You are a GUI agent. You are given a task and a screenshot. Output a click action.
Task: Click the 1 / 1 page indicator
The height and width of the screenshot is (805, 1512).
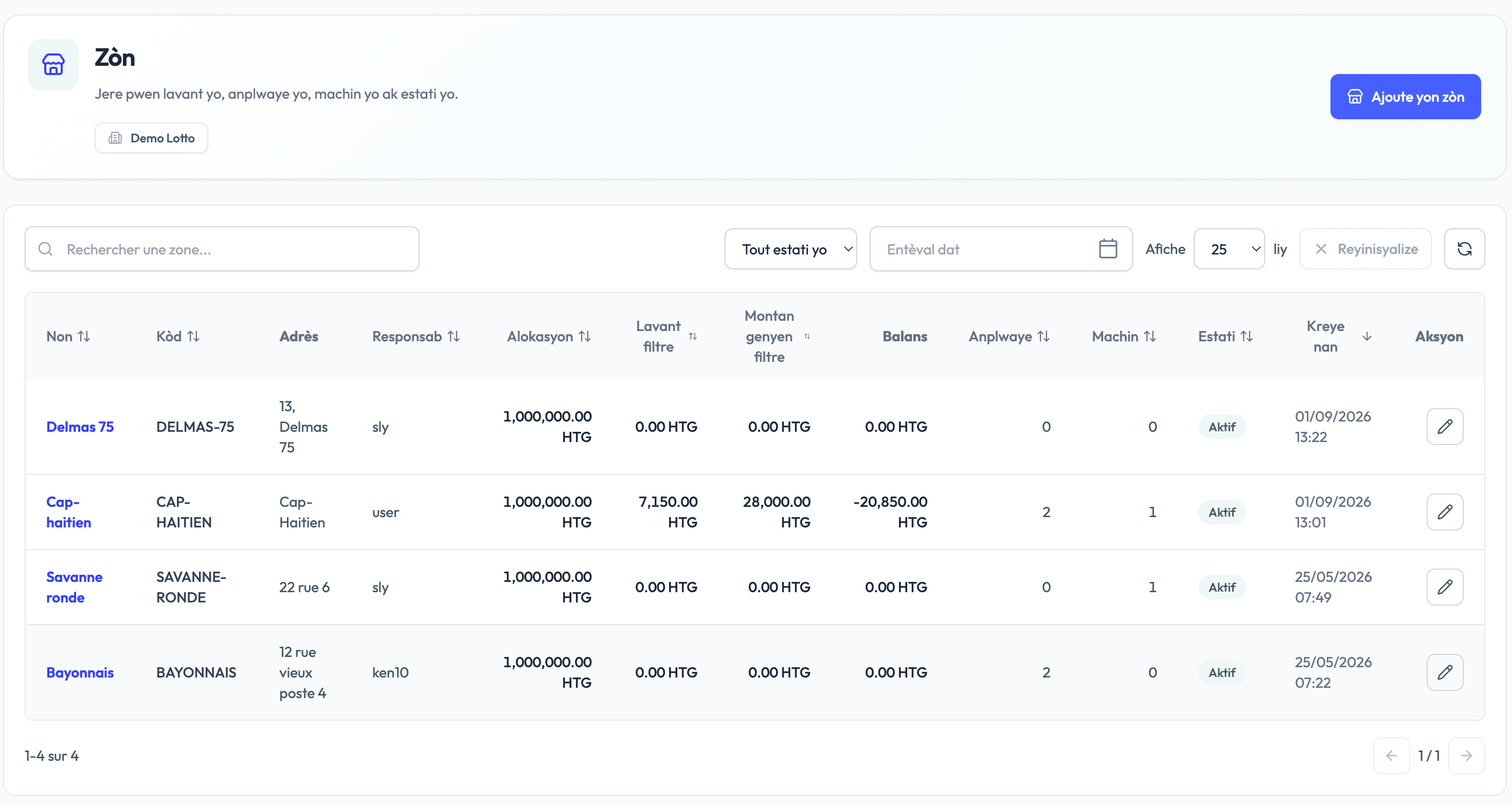point(1429,756)
